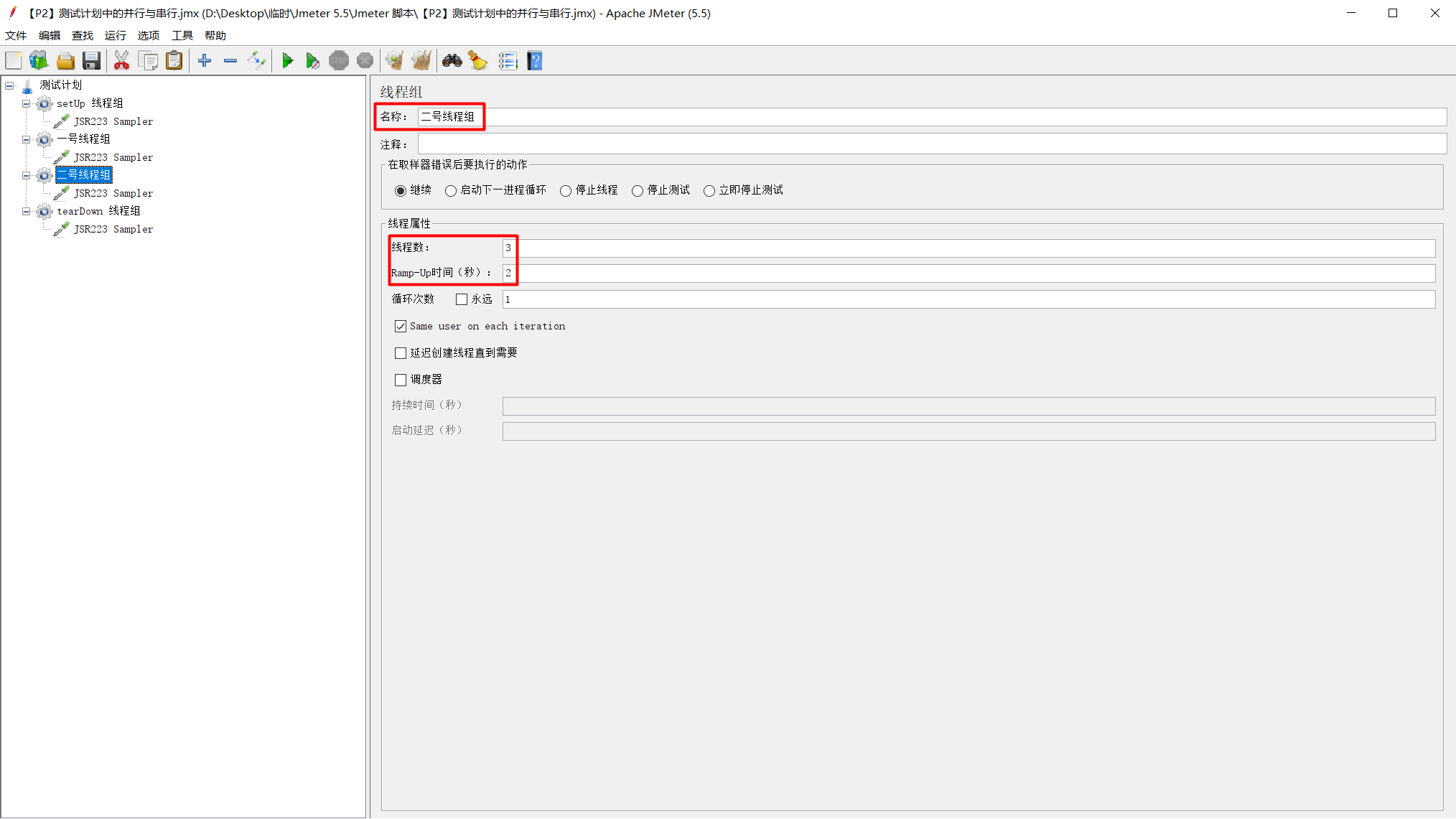Screen dimensions: 1456x819
Task: Toggle Same user on each iteration checkbox
Action: (x=401, y=327)
